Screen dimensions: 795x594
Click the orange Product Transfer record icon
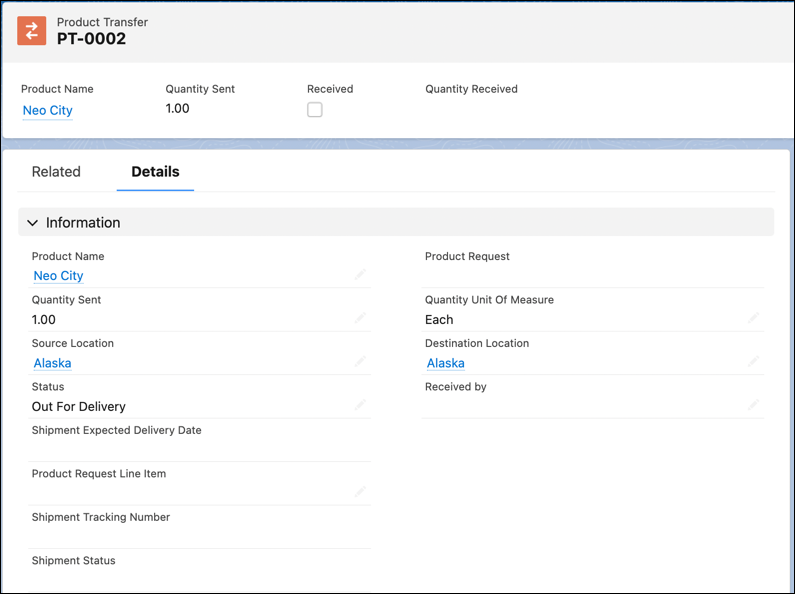pyautogui.click(x=31, y=31)
